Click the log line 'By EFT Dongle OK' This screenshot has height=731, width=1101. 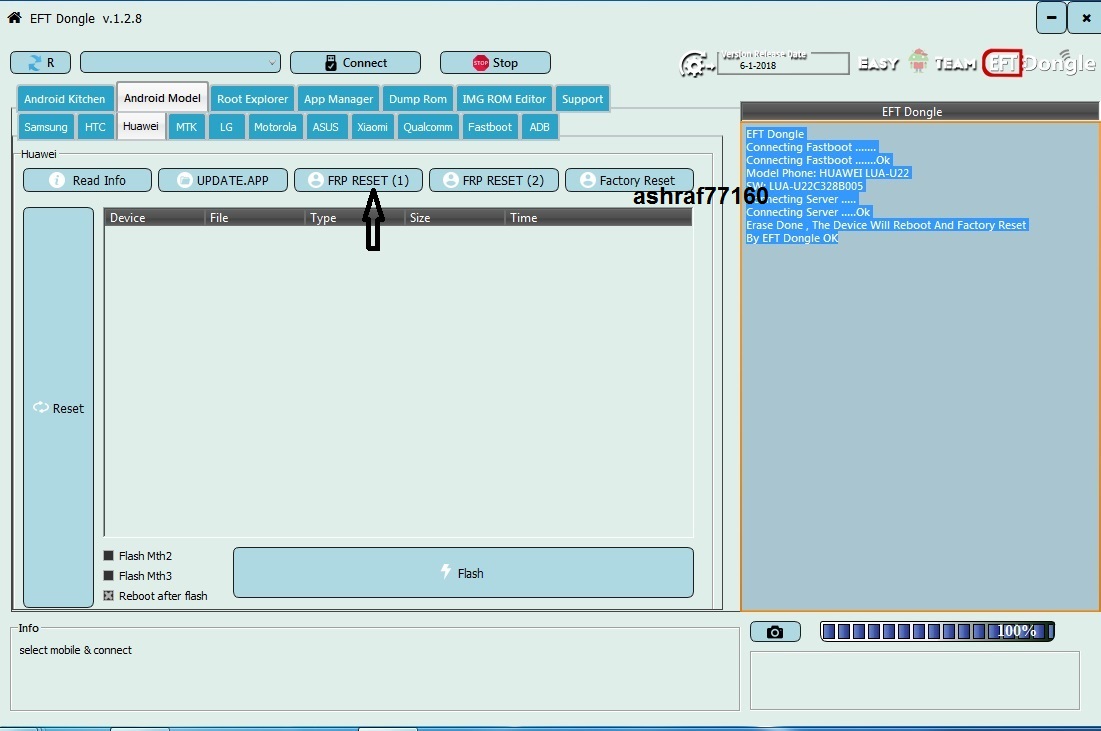(792, 238)
